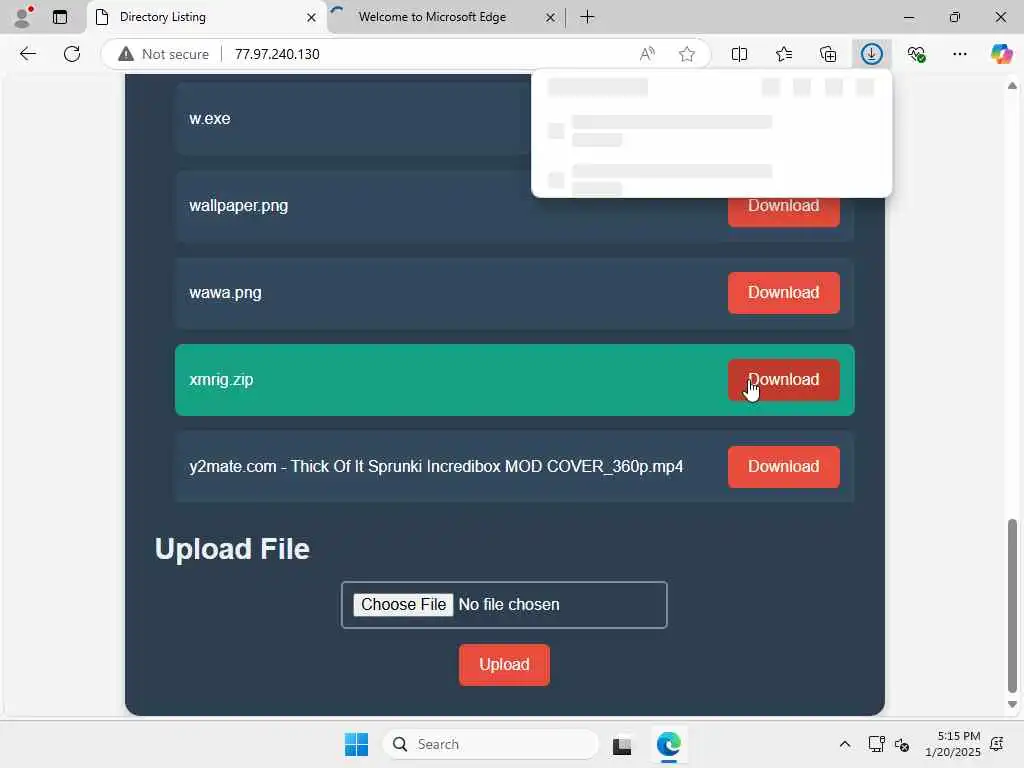The image size is (1024, 768).
Task: Select the wawa.png file name
Action: coord(225,293)
